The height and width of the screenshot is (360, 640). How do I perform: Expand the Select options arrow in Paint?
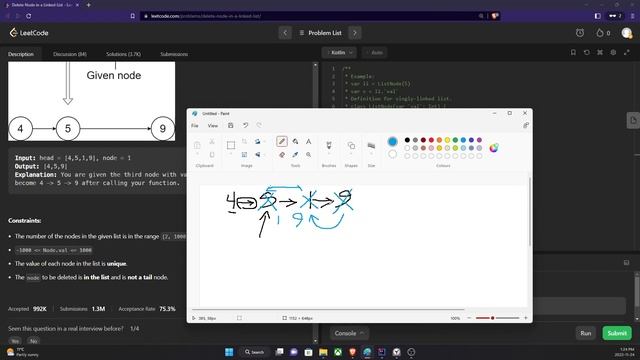point(231,154)
